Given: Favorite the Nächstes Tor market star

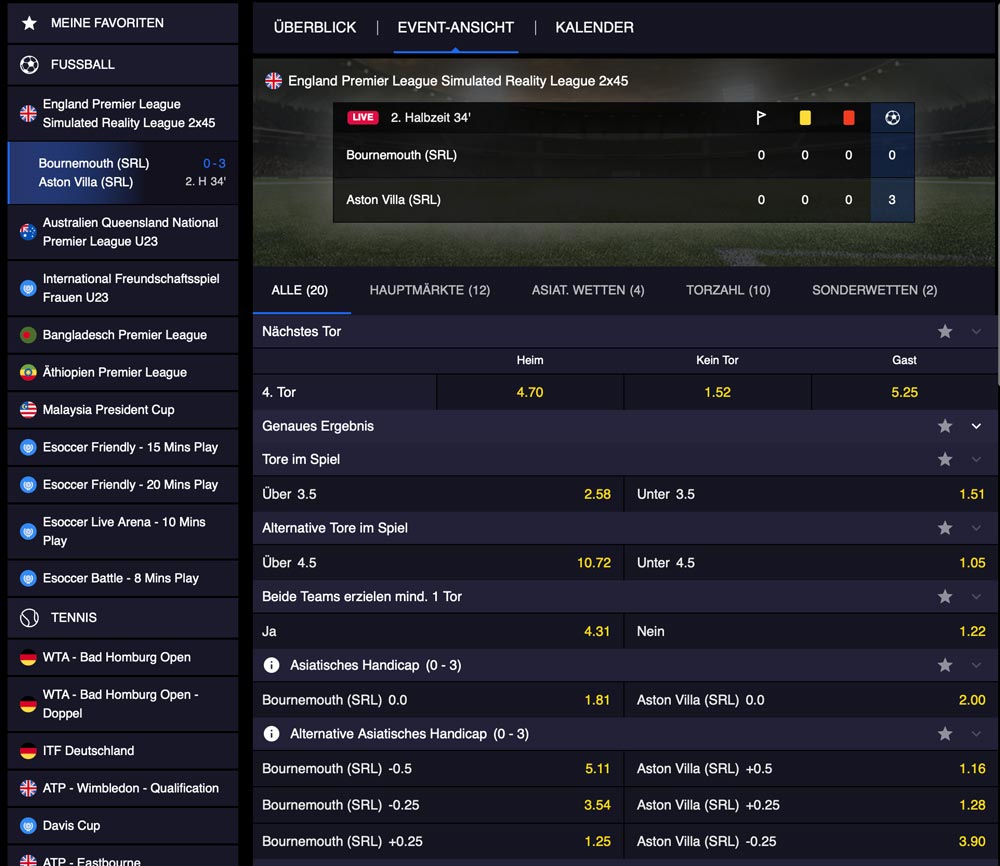Looking at the screenshot, I should [x=945, y=331].
